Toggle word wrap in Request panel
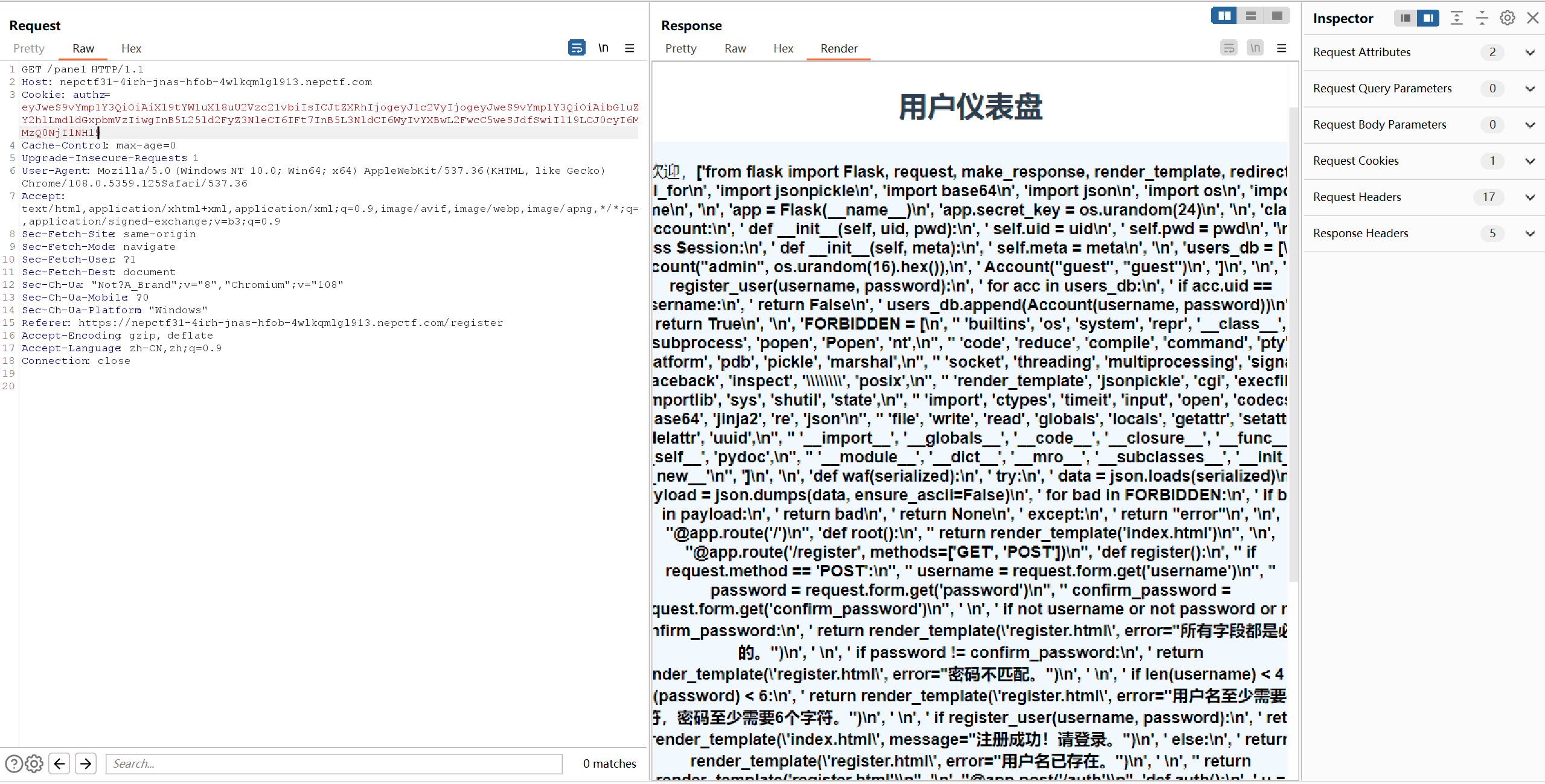1545x784 pixels. [x=577, y=48]
